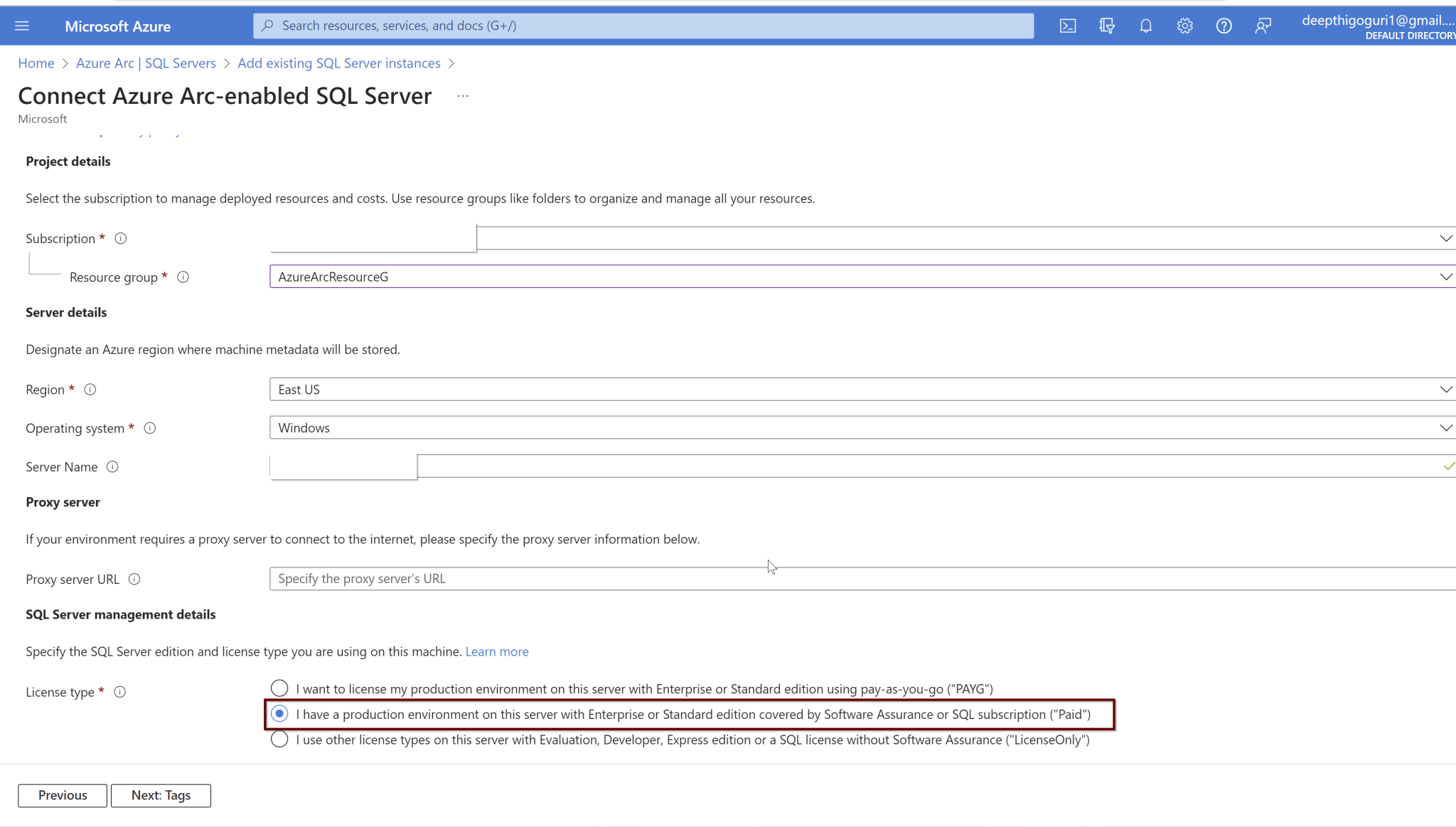1456x827 pixels.
Task: Open the Help question mark icon
Action: coord(1224,26)
